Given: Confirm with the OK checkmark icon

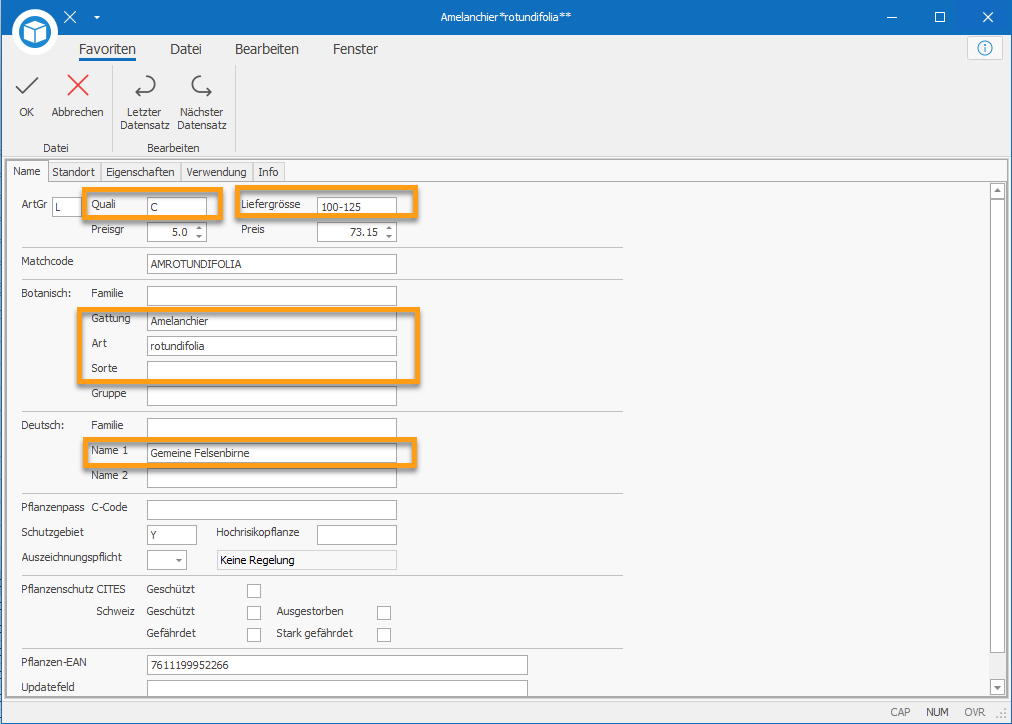Looking at the screenshot, I should pos(26,86).
